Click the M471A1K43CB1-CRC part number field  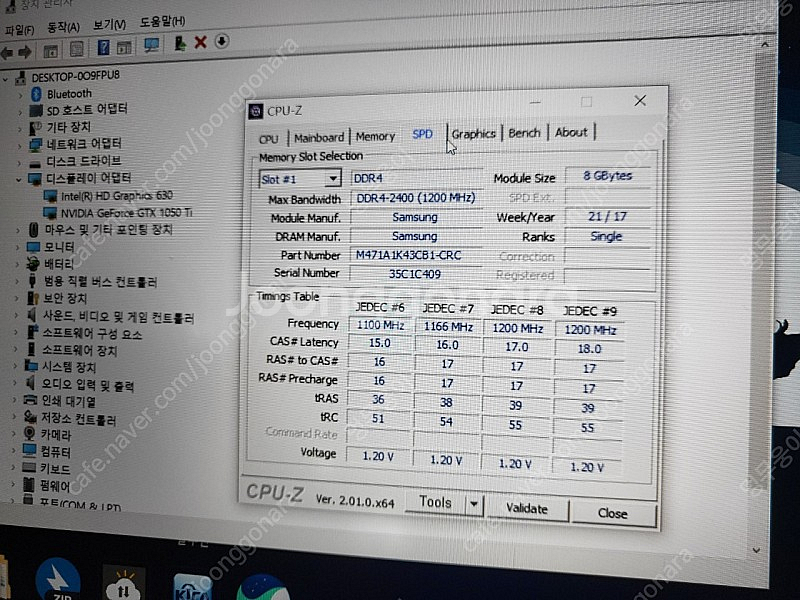[x=416, y=255]
